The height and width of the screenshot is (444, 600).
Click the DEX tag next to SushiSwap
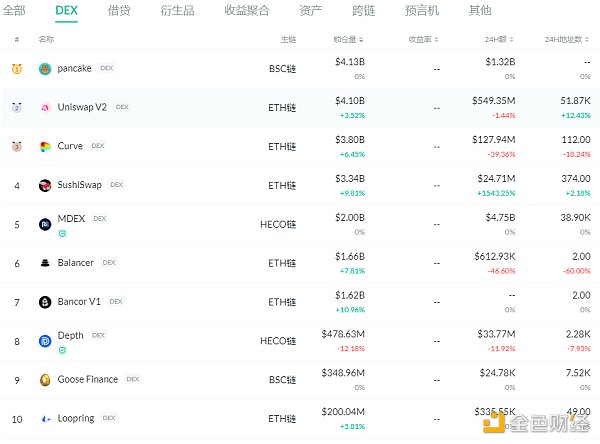tap(116, 185)
